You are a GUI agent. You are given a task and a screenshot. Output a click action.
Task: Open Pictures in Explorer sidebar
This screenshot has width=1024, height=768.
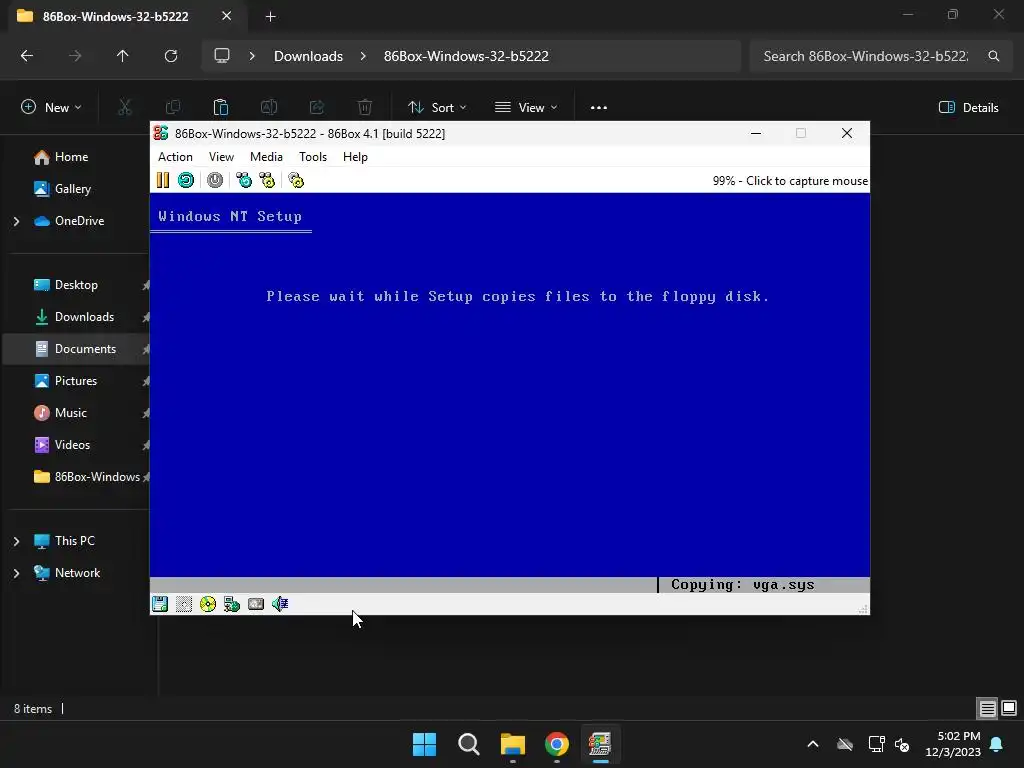tap(76, 381)
